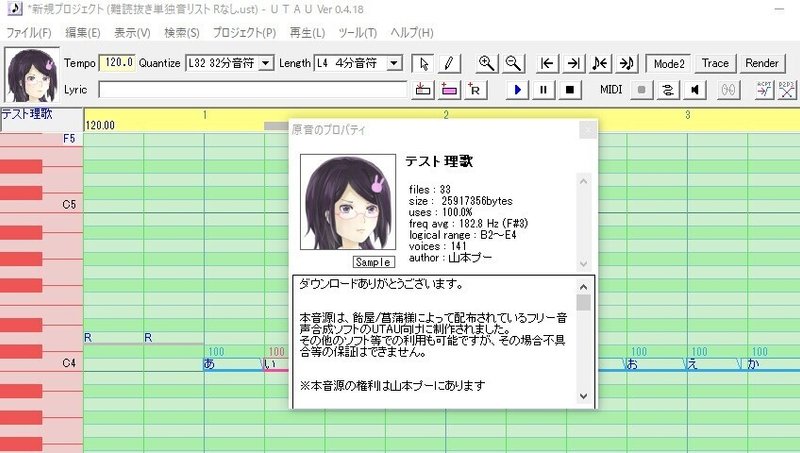This screenshot has height=453, width=800.
Task: Click the singer avatar in toolbar
Action: point(32,76)
